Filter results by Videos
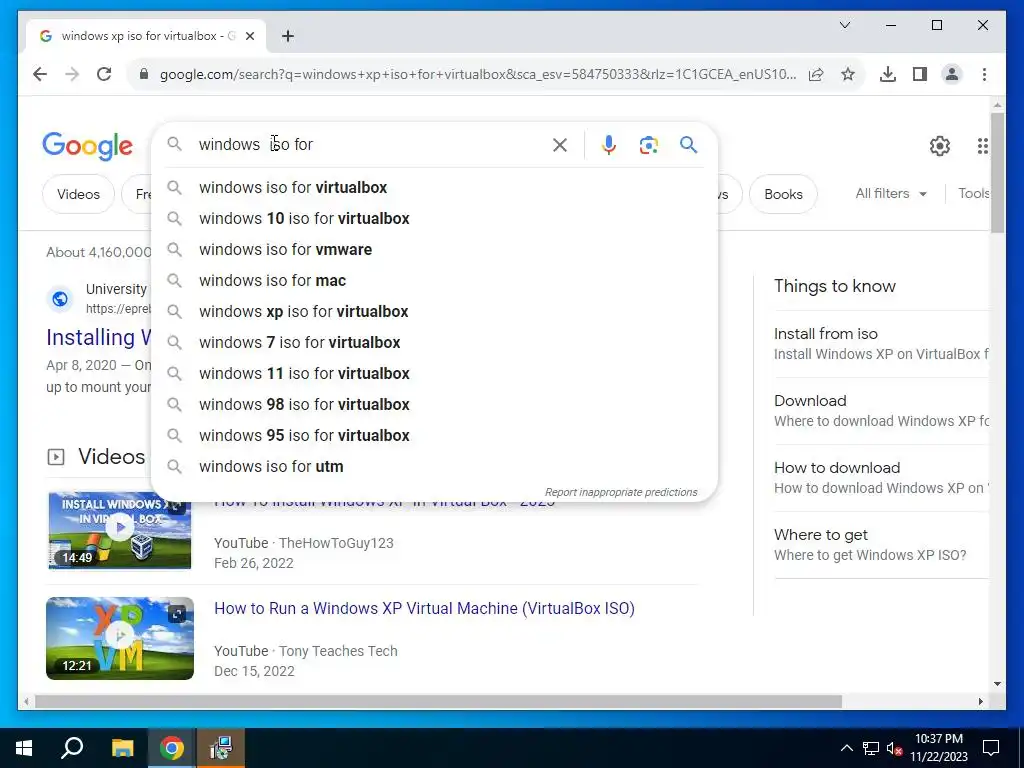The width and height of the screenshot is (1024, 768). (x=78, y=194)
